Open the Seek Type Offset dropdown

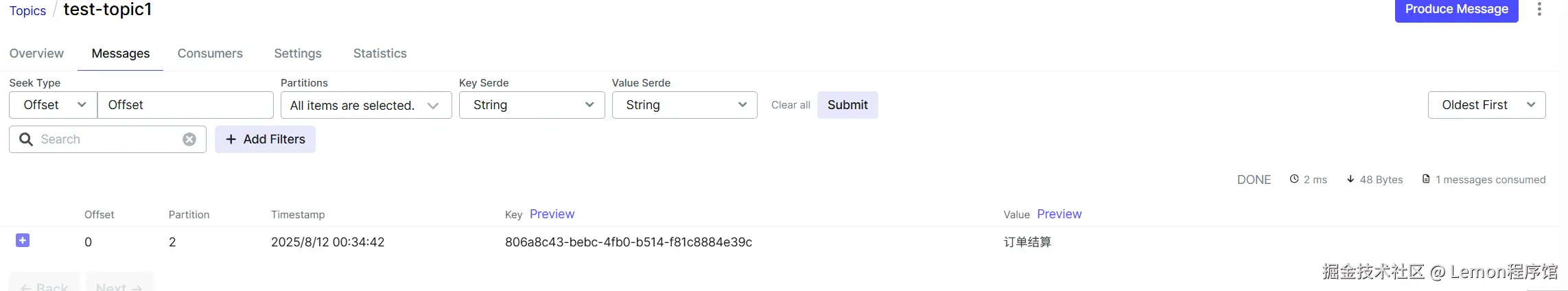54,105
